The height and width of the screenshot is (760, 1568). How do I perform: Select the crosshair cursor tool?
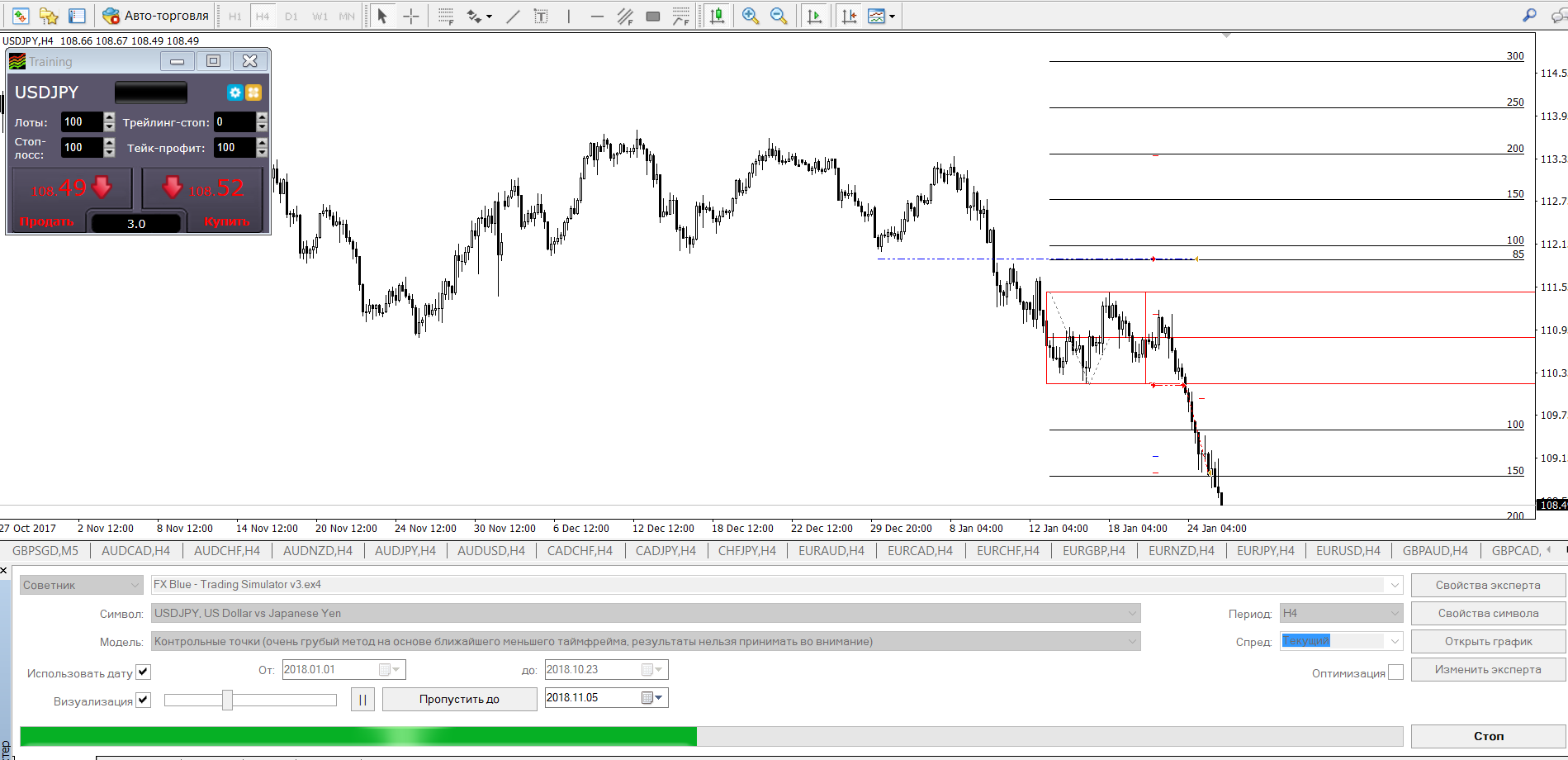pos(410,16)
